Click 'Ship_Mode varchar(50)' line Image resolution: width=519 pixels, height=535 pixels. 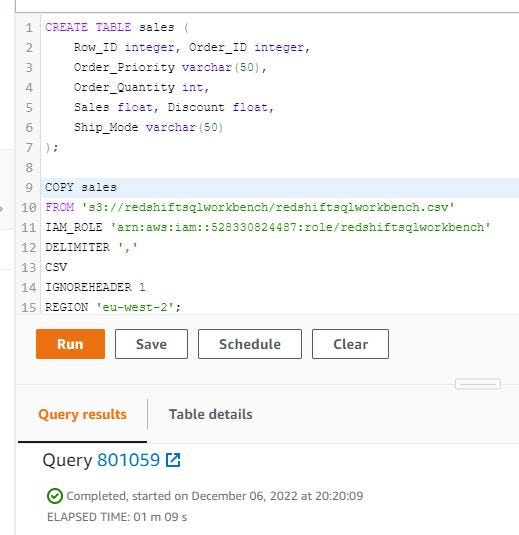(x=148, y=127)
